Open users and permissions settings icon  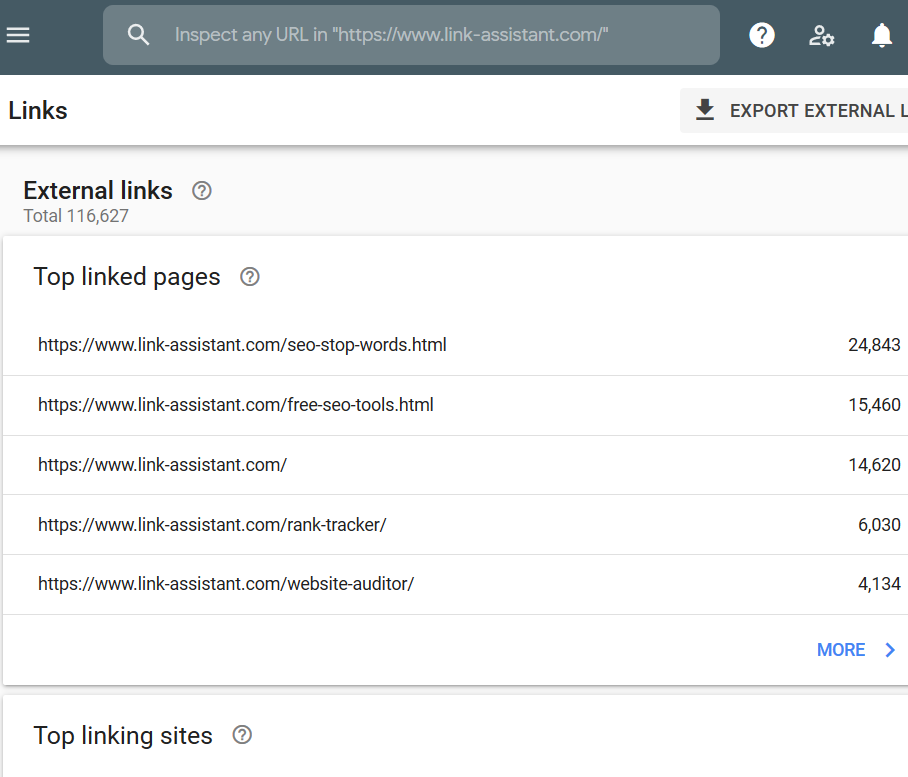point(822,36)
